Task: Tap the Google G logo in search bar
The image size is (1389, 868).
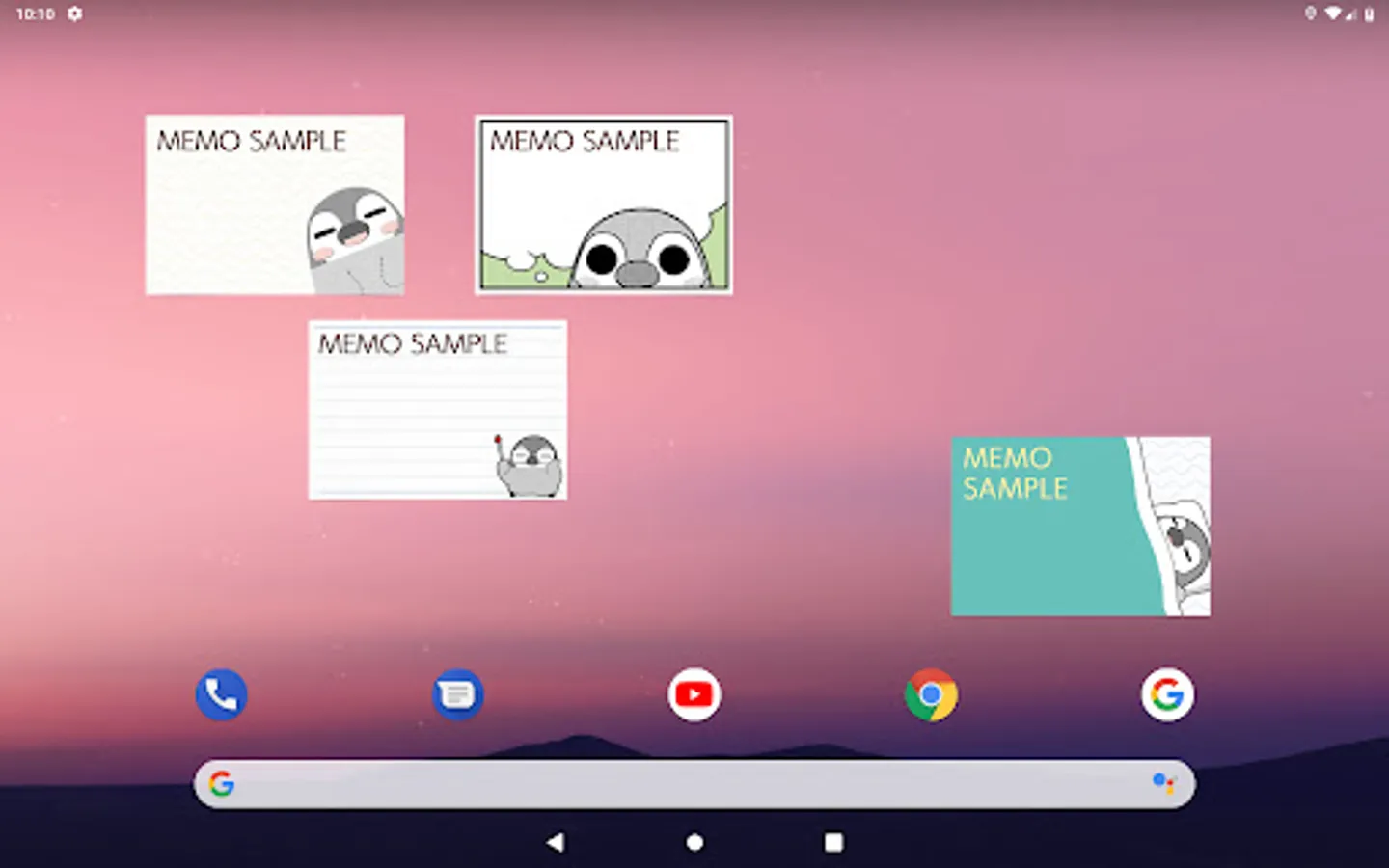Action: pyautogui.click(x=222, y=783)
